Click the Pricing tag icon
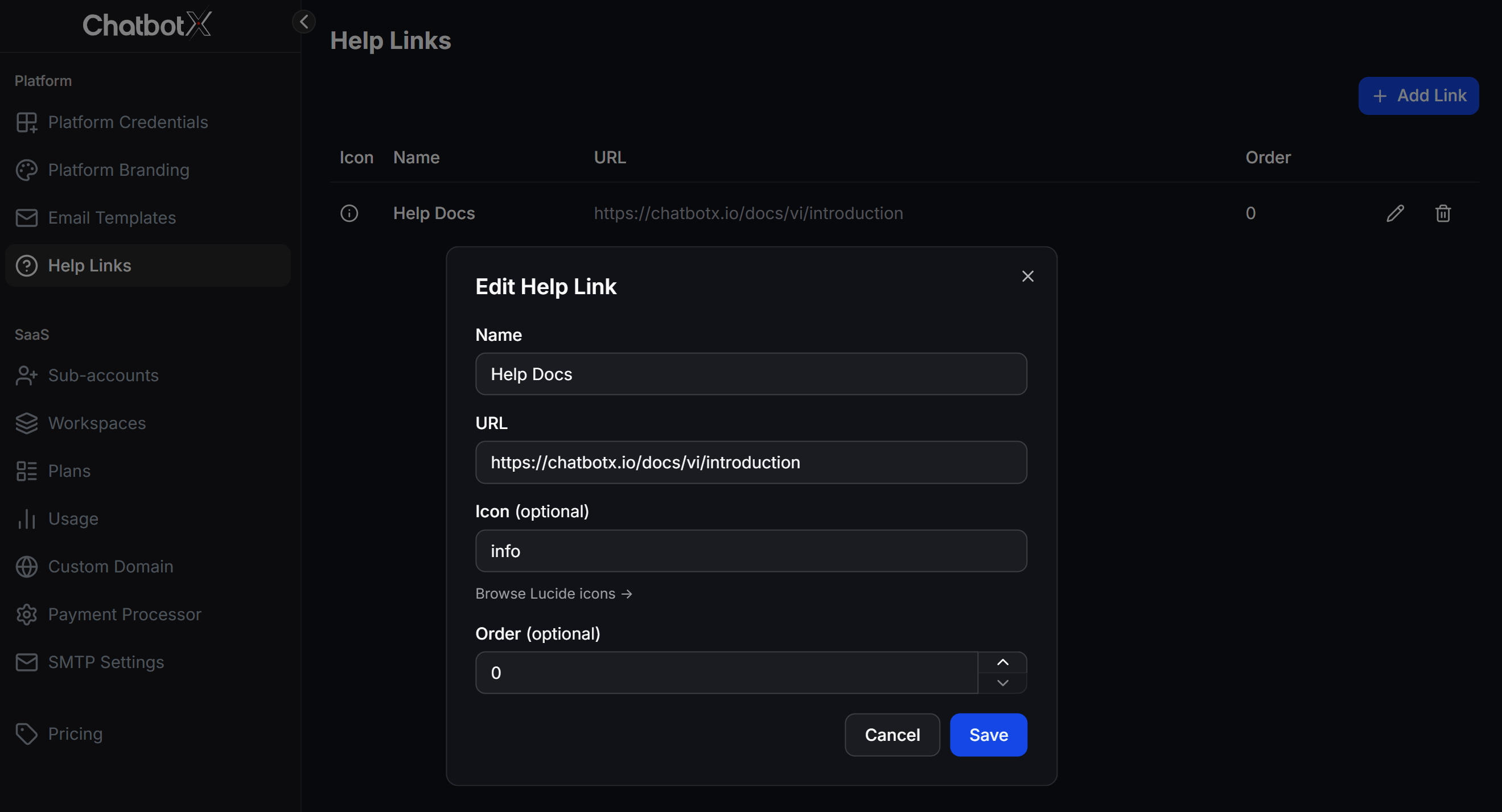Image resolution: width=1502 pixels, height=812 pixels. [x=27, y=734]
